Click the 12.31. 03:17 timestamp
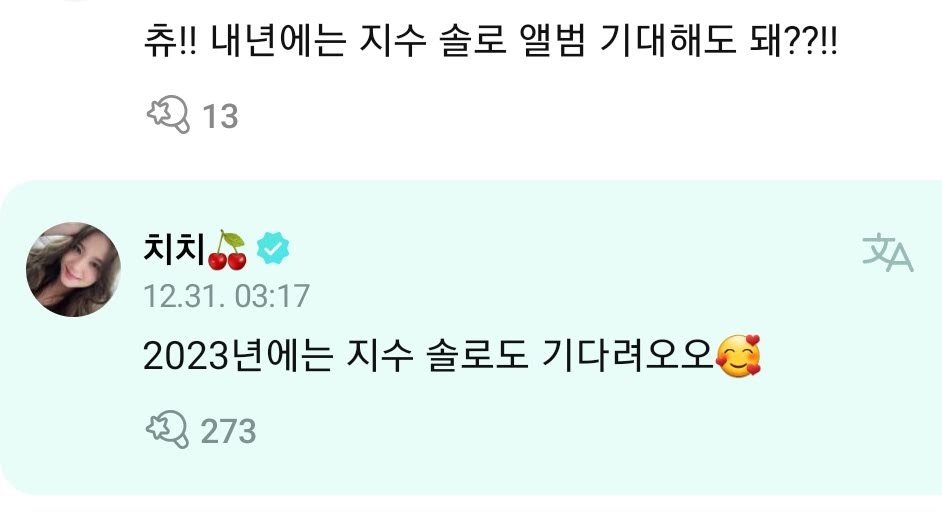This screenshot has width=942, height=530. point(226,296)
